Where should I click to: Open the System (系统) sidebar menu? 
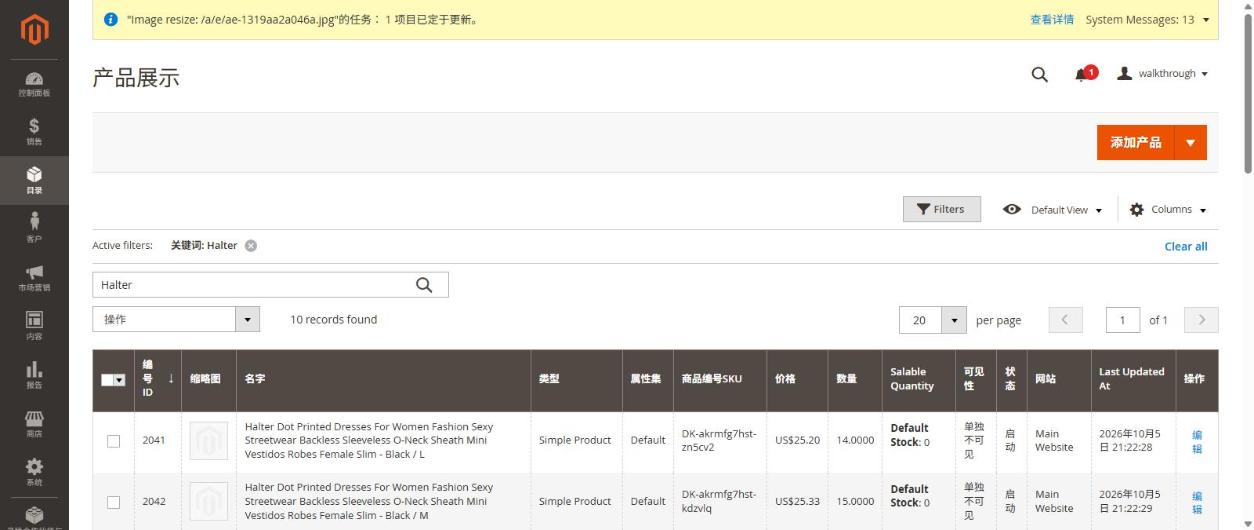(x=34, y=472)
